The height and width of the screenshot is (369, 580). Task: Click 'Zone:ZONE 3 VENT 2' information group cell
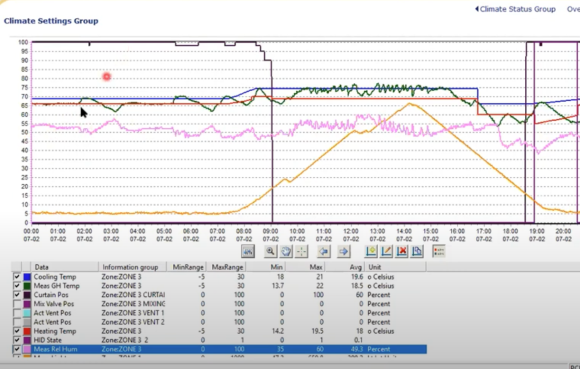coord(133,322)
